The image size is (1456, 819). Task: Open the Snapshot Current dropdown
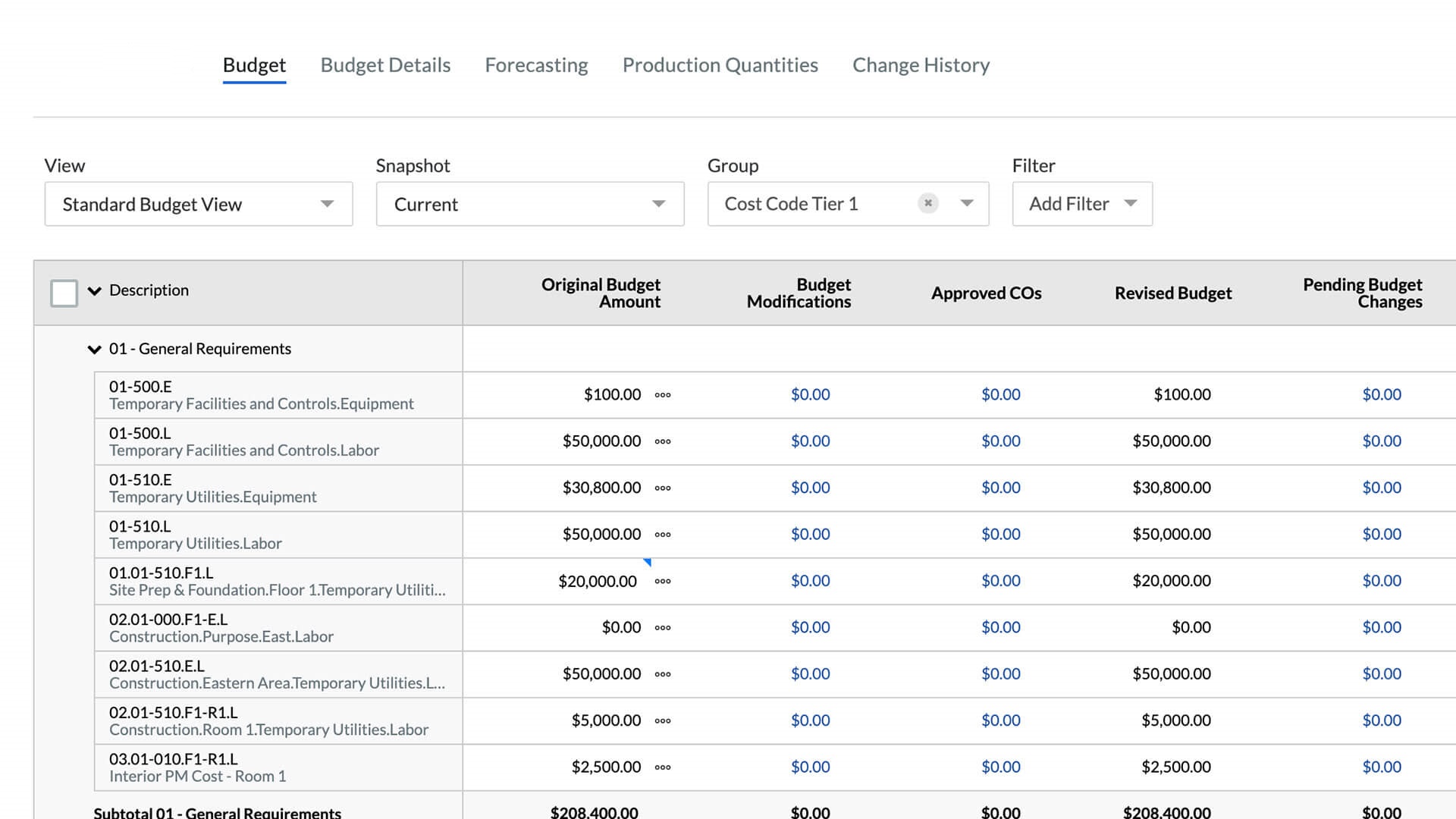click(x=530, y=204)
